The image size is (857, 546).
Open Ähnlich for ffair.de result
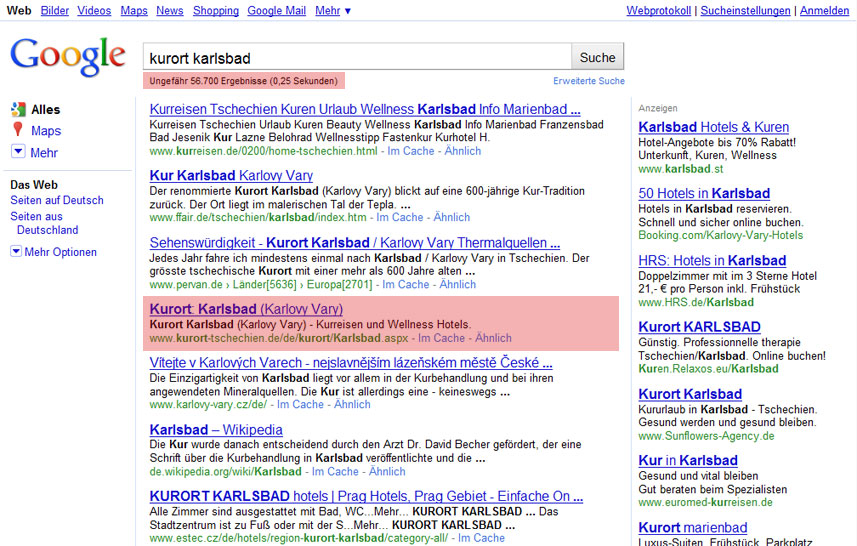coord(451,217)
